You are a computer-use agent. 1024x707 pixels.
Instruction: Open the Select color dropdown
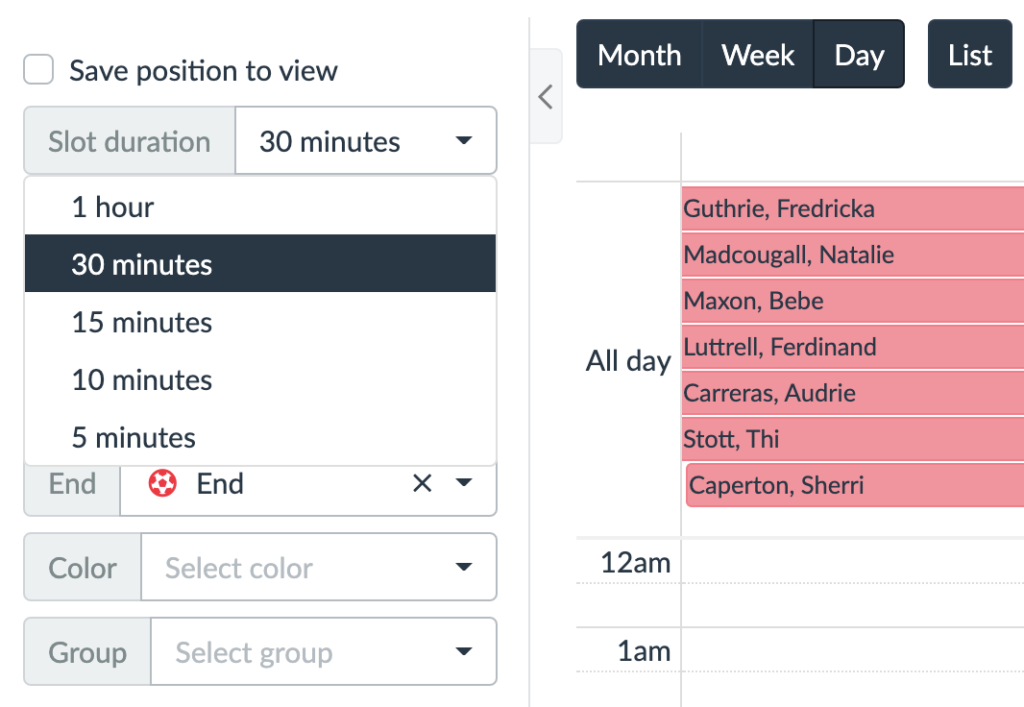pos(319,567)
